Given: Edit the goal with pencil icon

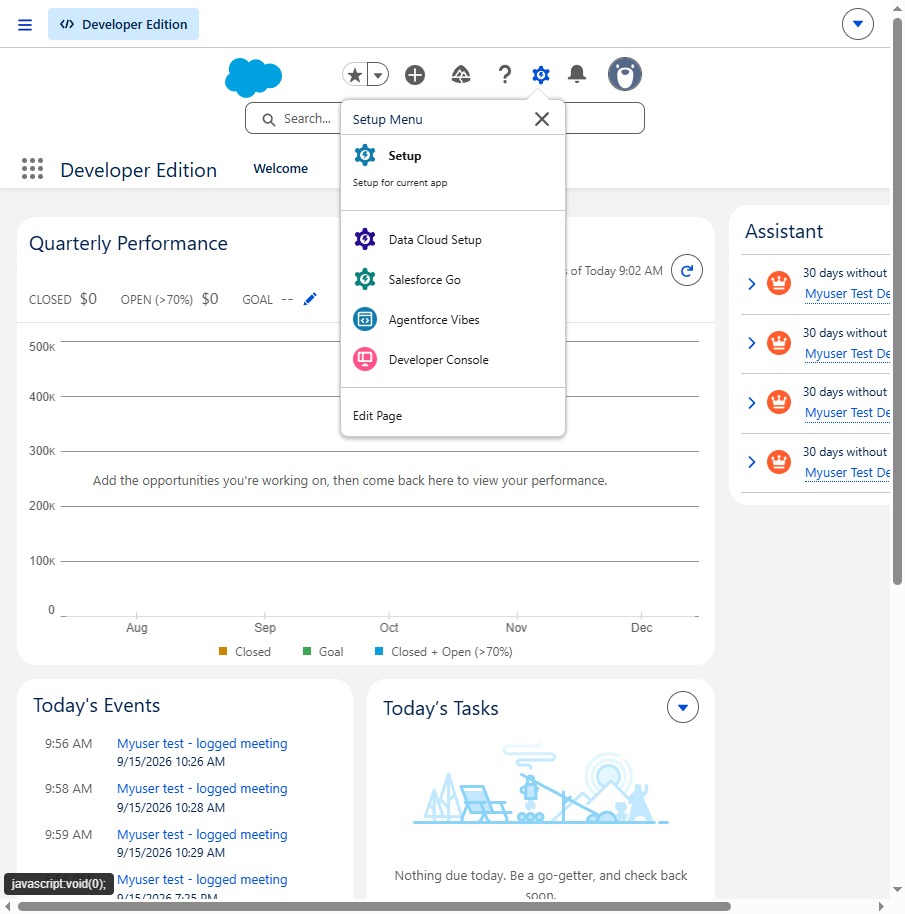Looking at the screenshot, I should coord(310,299).
